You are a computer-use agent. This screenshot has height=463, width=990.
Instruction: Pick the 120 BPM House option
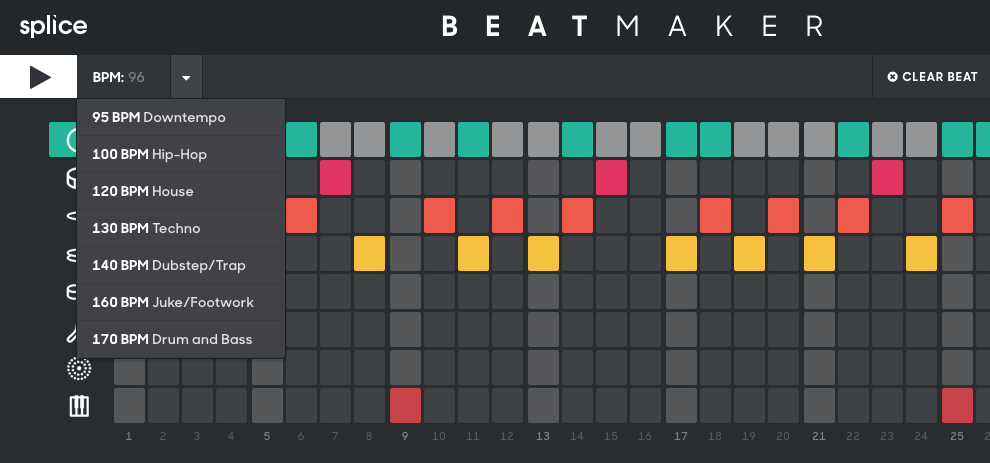pos(181,191)
